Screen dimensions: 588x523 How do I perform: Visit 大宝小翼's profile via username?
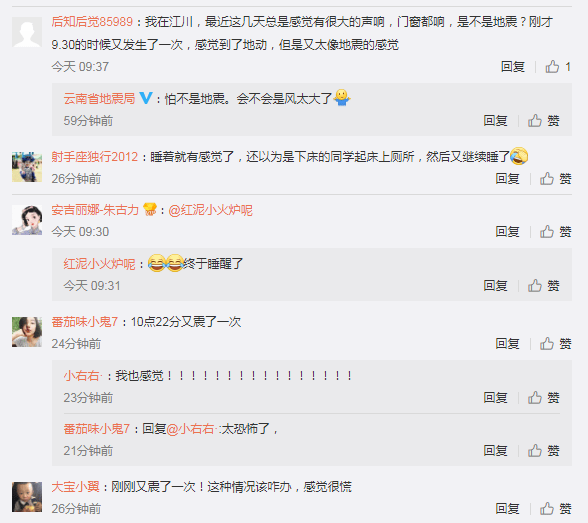click(x=75, y=487)
